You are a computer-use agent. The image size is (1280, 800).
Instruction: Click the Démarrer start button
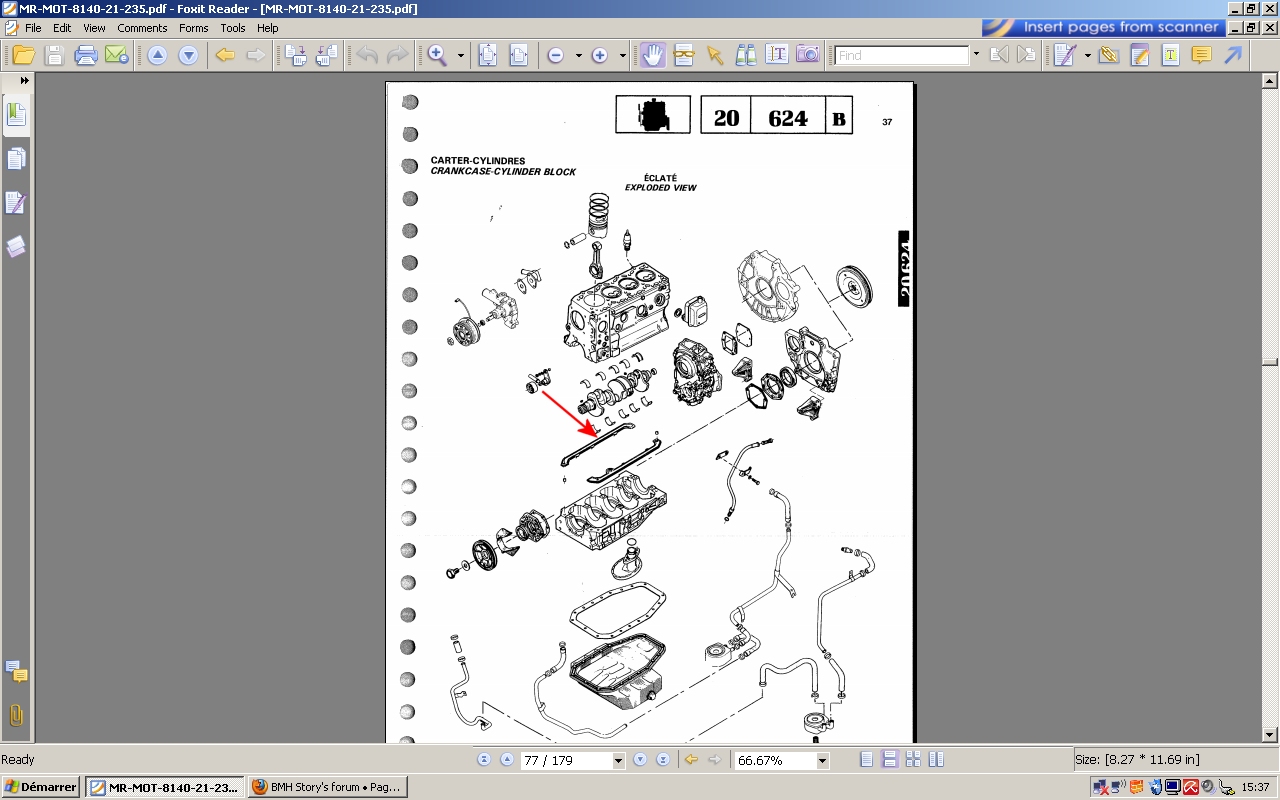(x=41, y=787)
